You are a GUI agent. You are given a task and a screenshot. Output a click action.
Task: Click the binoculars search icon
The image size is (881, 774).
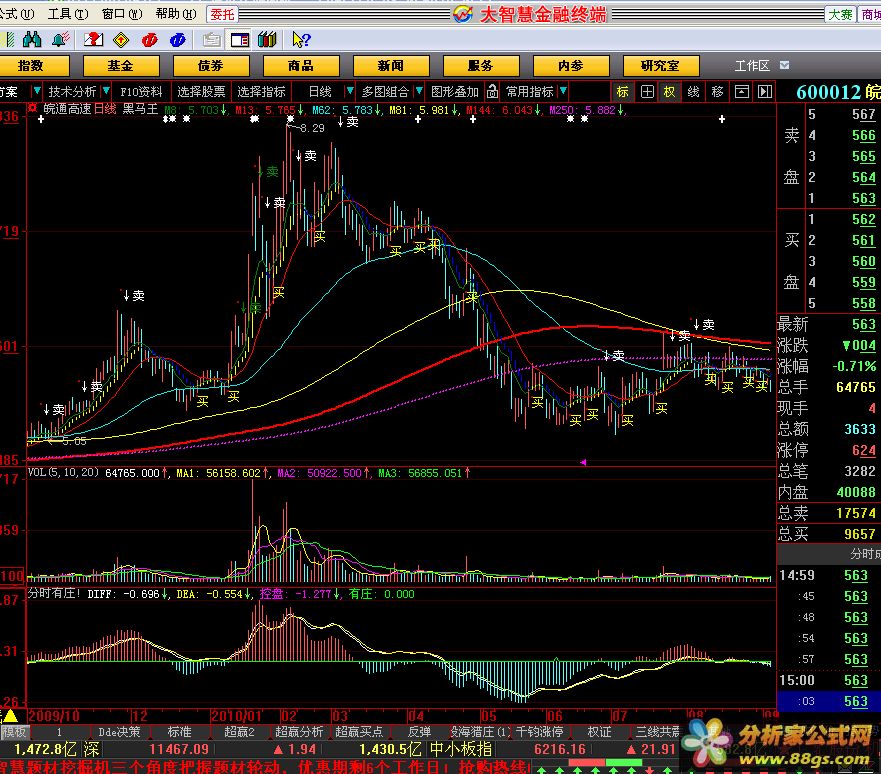tap(31, 39)
